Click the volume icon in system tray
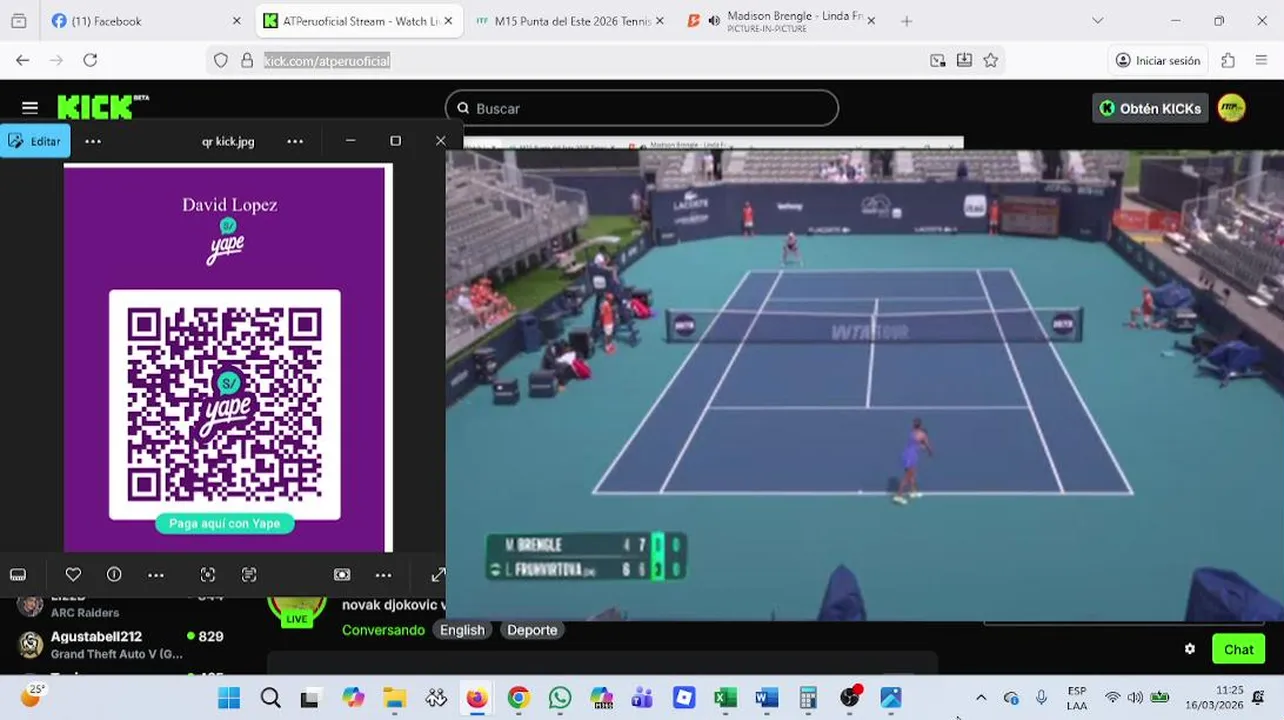 (x=1135, y=698)
